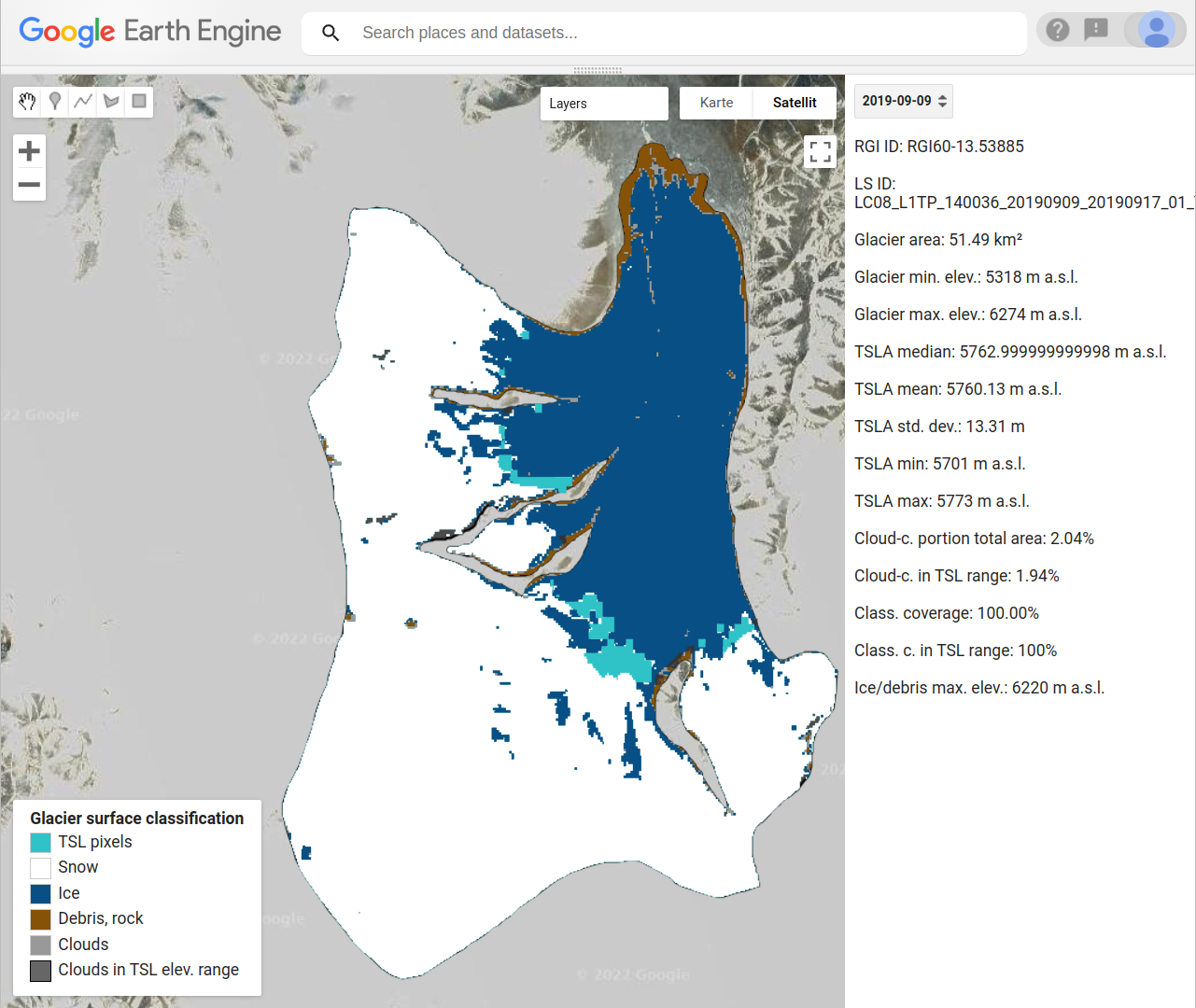Screen dimensions: 1196x1008
Task: Open the help menu icon
Action: [x=1057, y=31]
